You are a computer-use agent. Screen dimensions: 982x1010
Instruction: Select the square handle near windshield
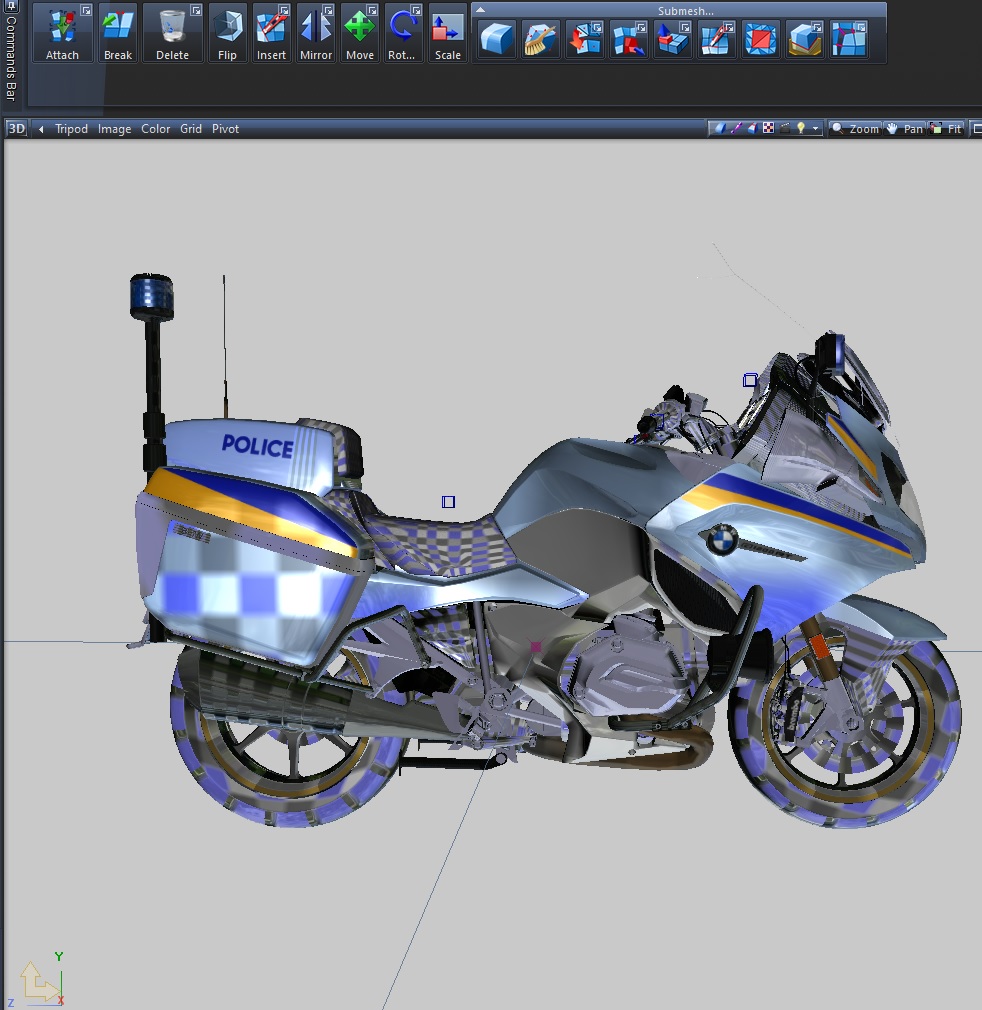[x=750, y=380]
